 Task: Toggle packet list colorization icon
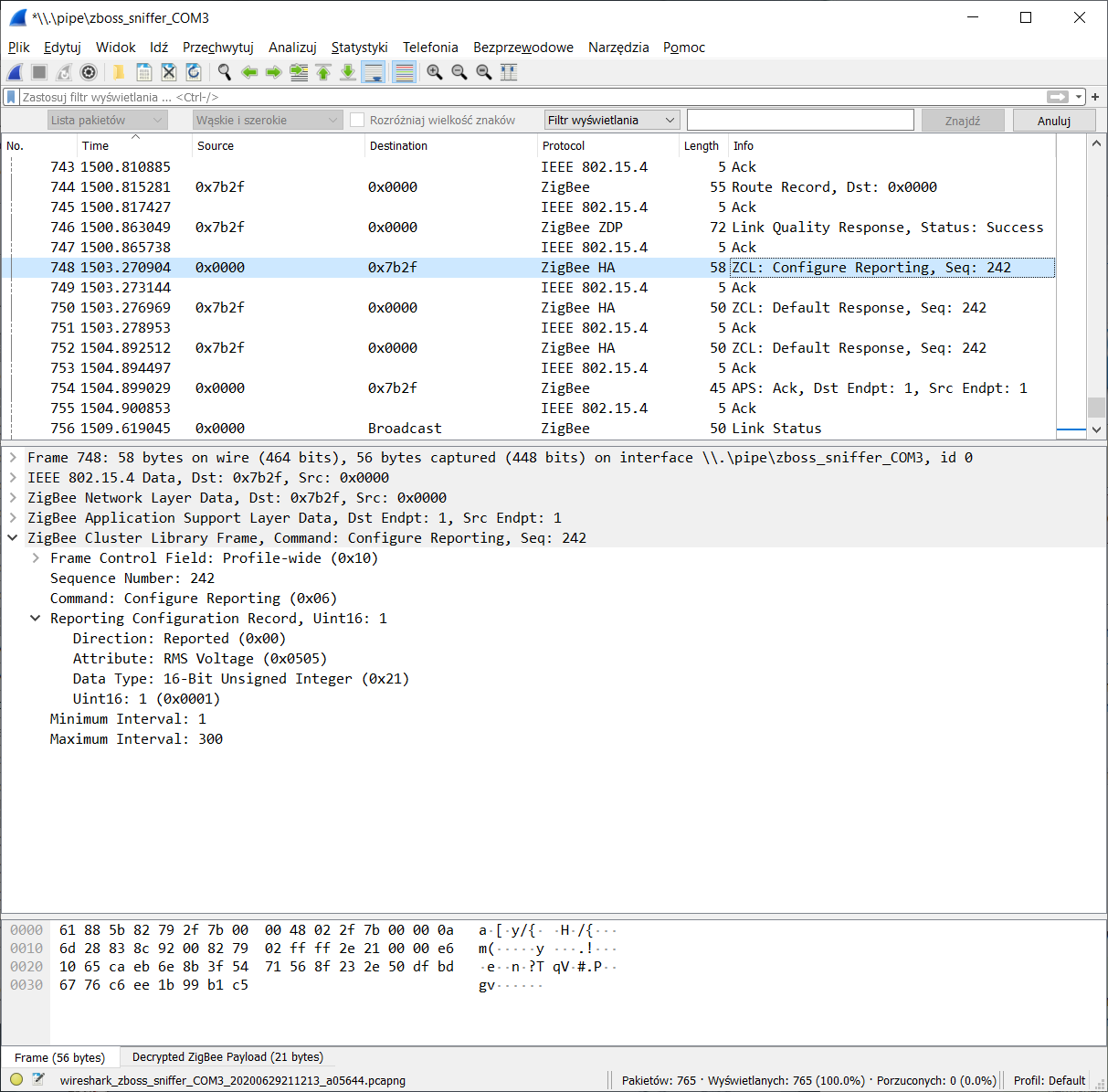tap(404, 72)
